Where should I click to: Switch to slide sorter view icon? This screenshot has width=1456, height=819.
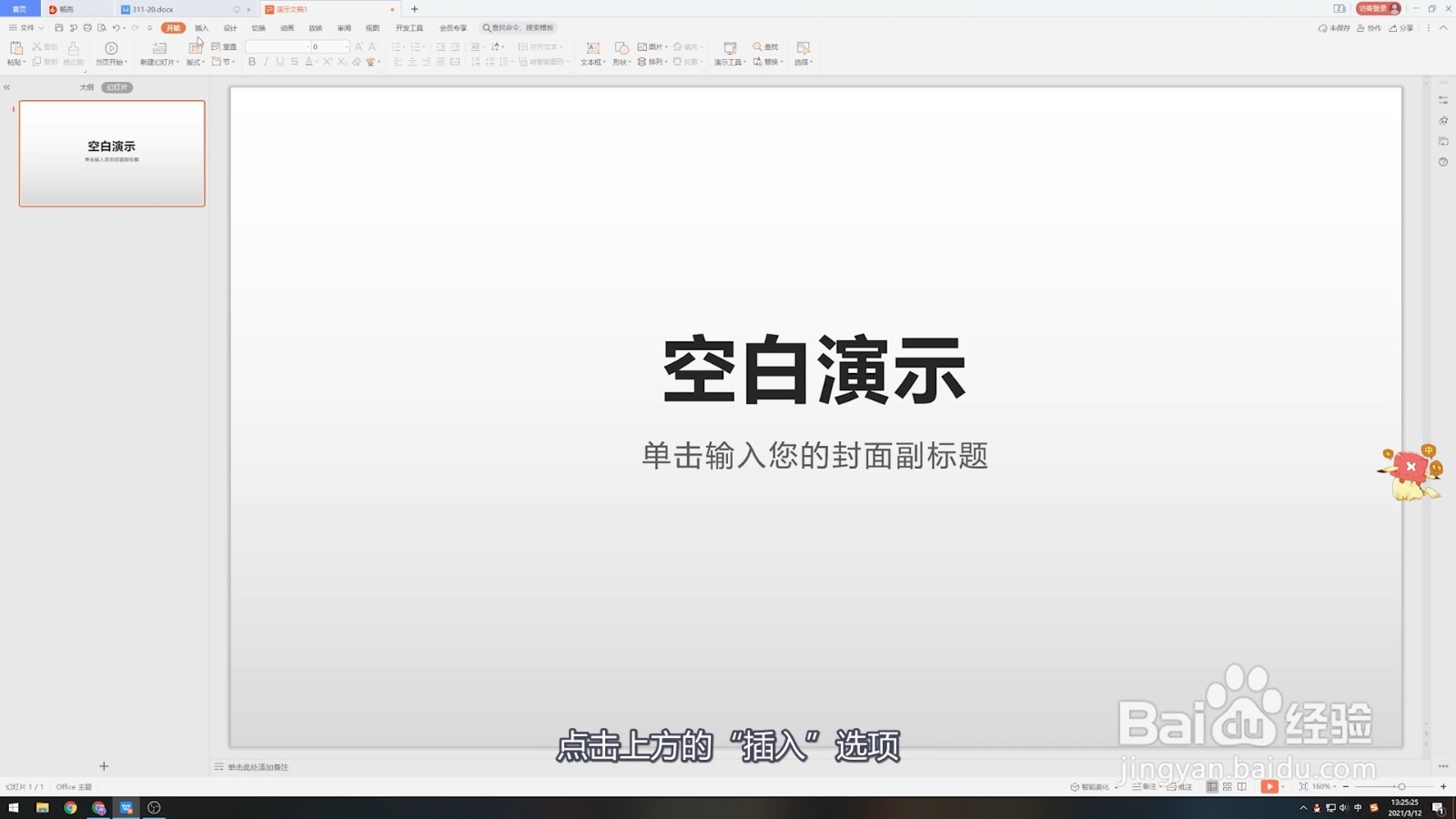pos(1228,785)
